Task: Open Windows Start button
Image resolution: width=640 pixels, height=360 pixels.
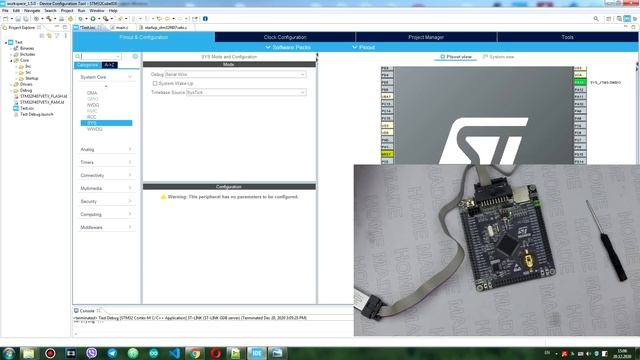Action: tap(9, 353)
